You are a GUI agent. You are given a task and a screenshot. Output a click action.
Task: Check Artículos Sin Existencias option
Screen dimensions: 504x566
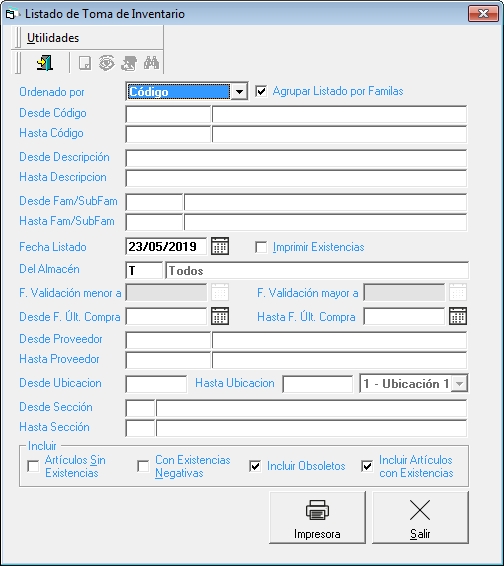[x=33, y=466]
